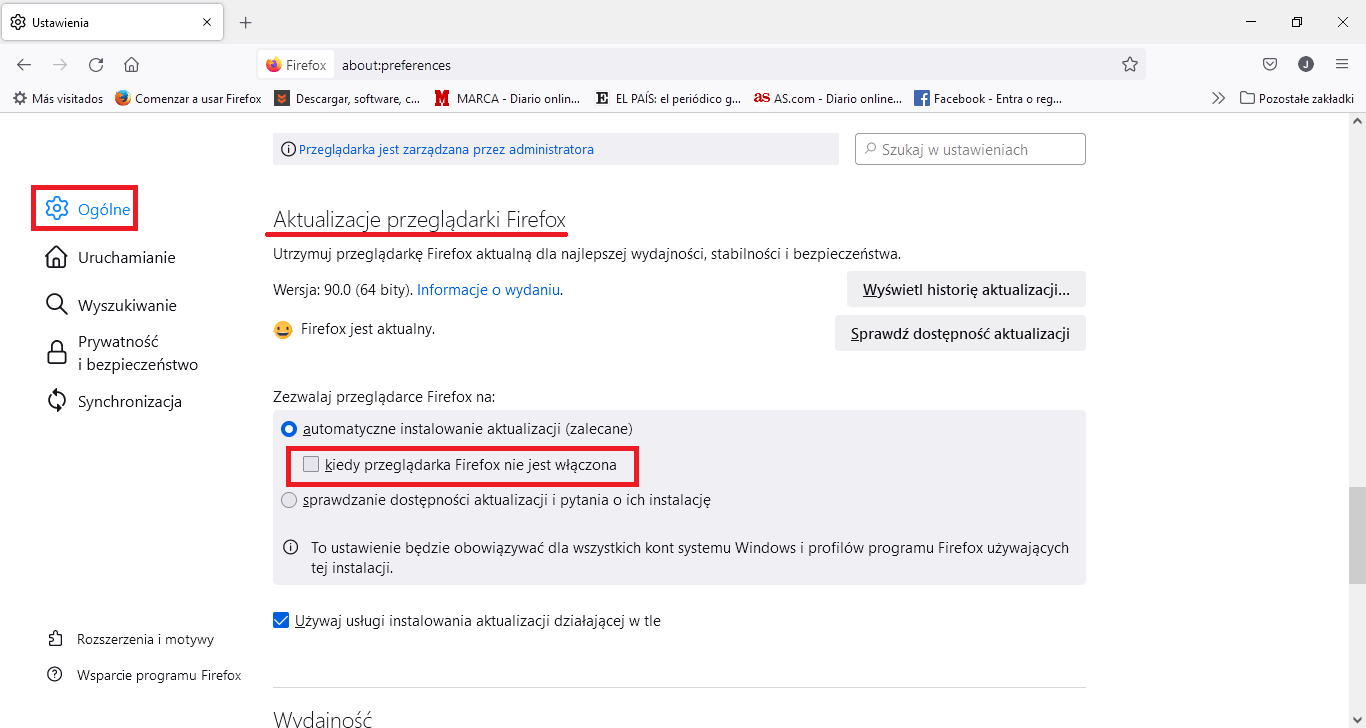Image resolution: width=1366 pixels, height=728 pixels.
Task: Click the address bar showing about:preferences
Action: [x=700, y=65]
